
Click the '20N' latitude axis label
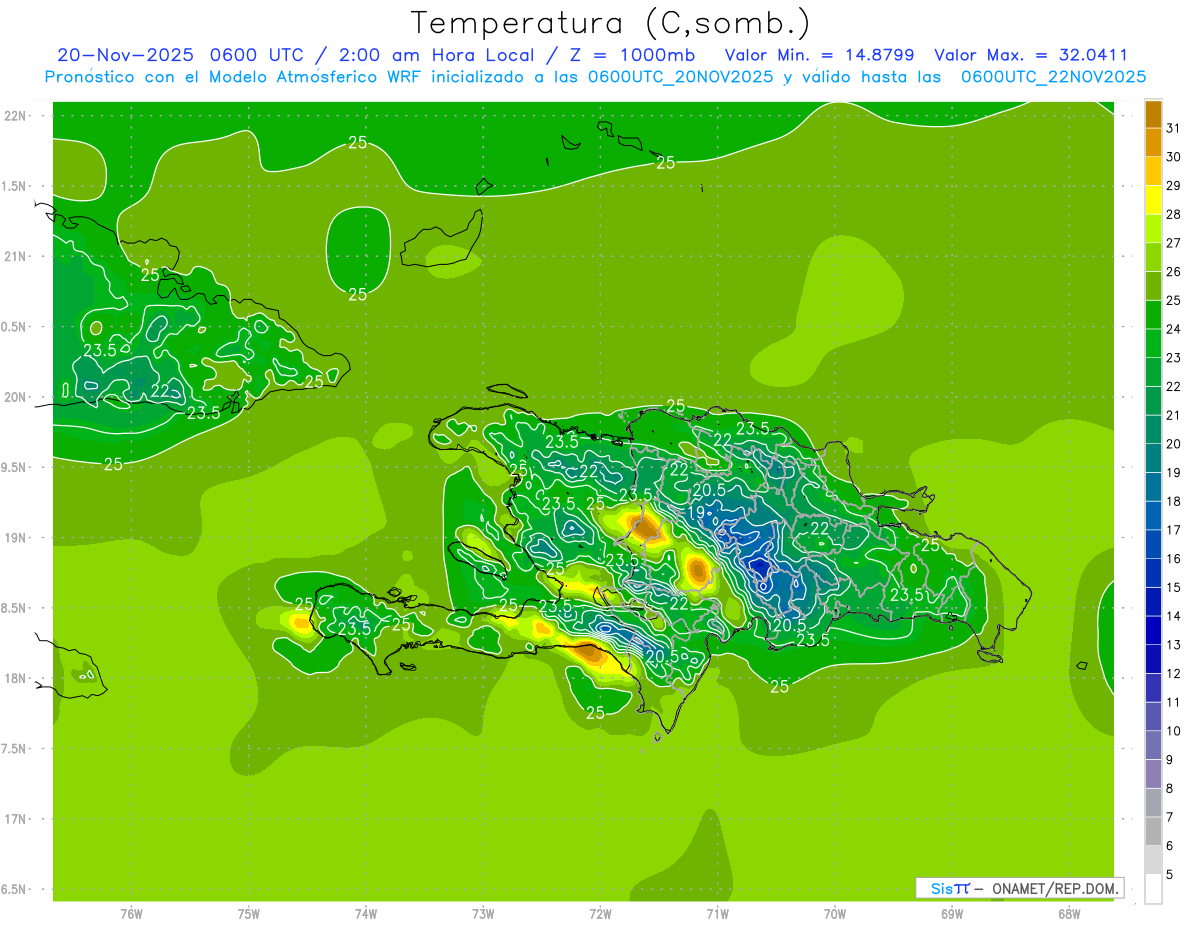14,397
